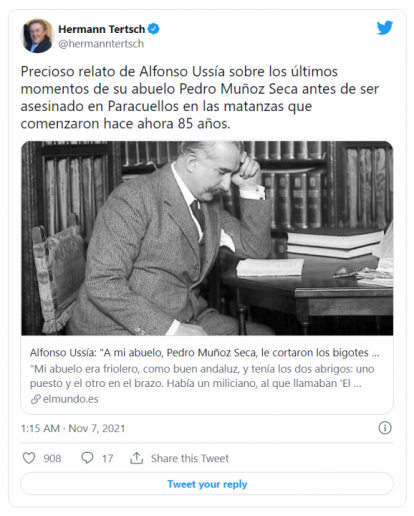Viewport: 414px width, 516px height.
Task: Select Share this Tweet text
Action: 190,458
